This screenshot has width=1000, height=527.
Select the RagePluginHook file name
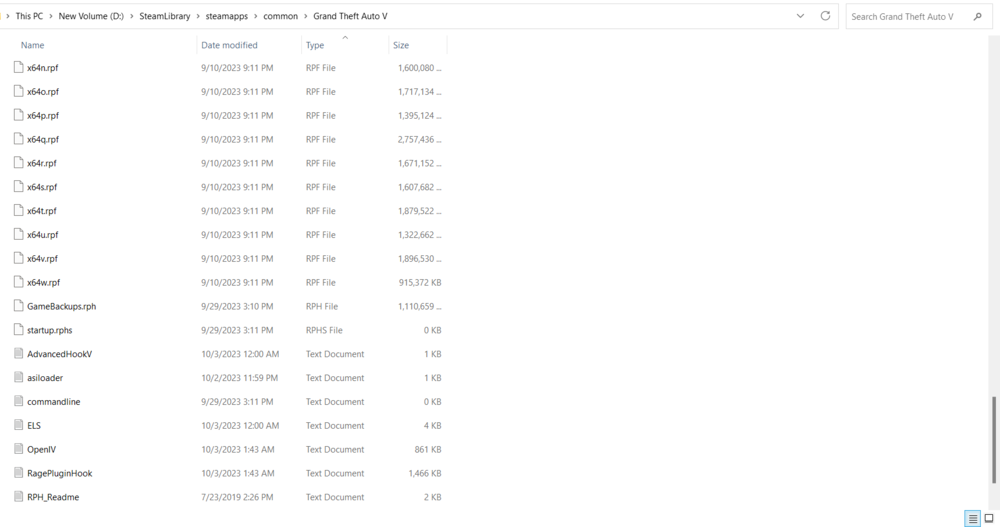point(59,473)
